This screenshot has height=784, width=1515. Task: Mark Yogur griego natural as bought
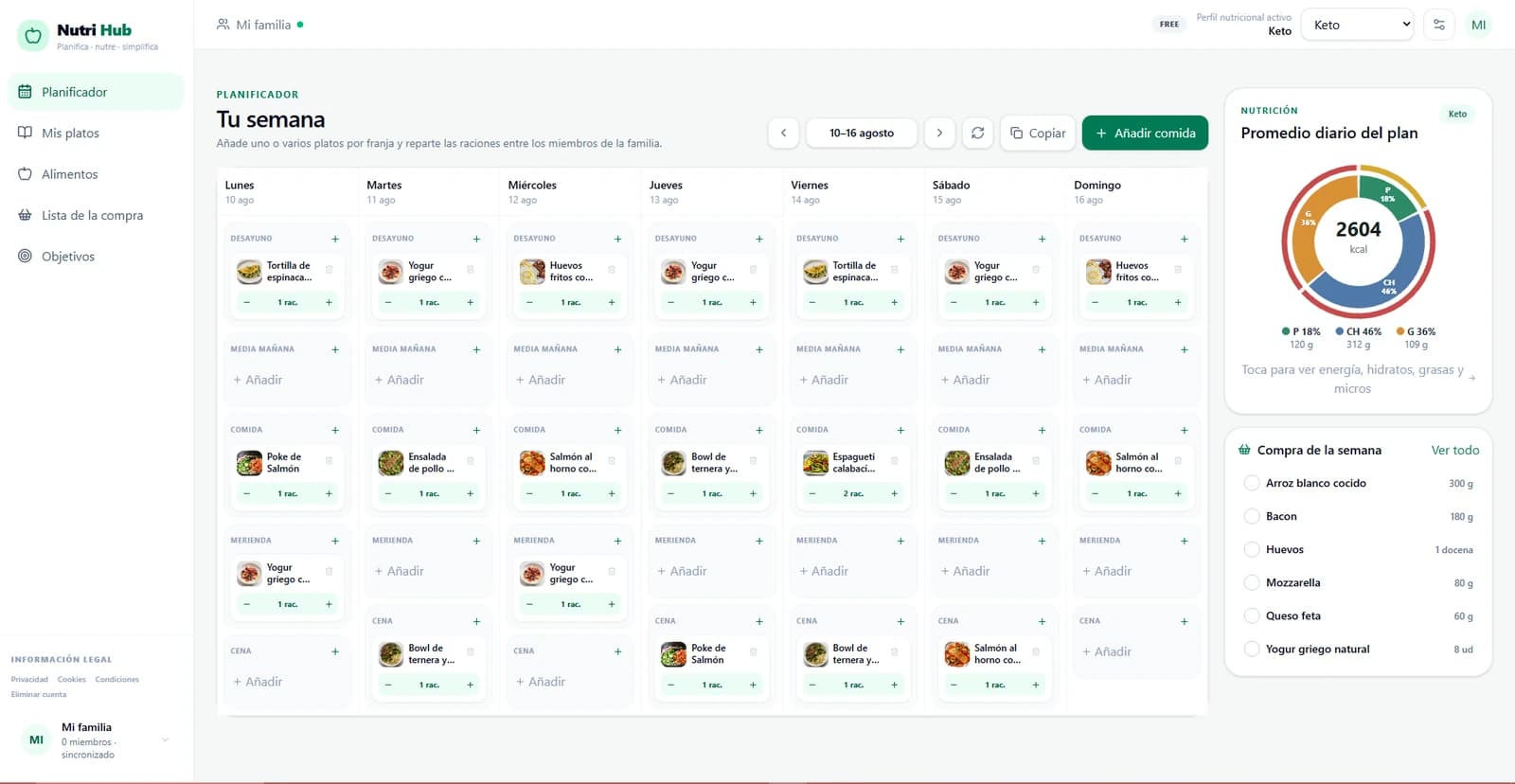1252,649
